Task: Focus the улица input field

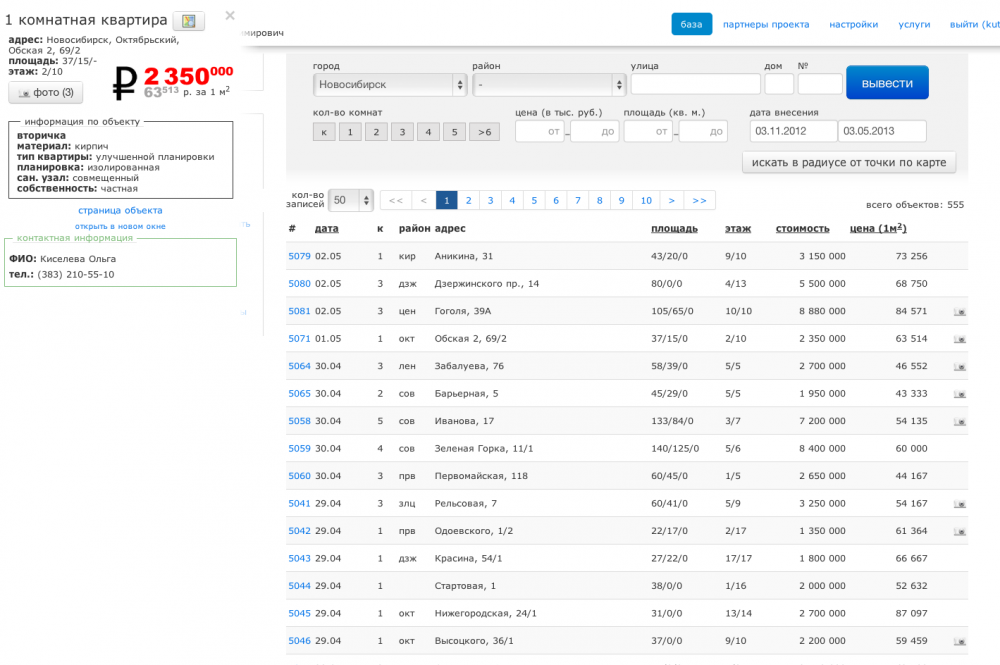Action: (695, 84)
